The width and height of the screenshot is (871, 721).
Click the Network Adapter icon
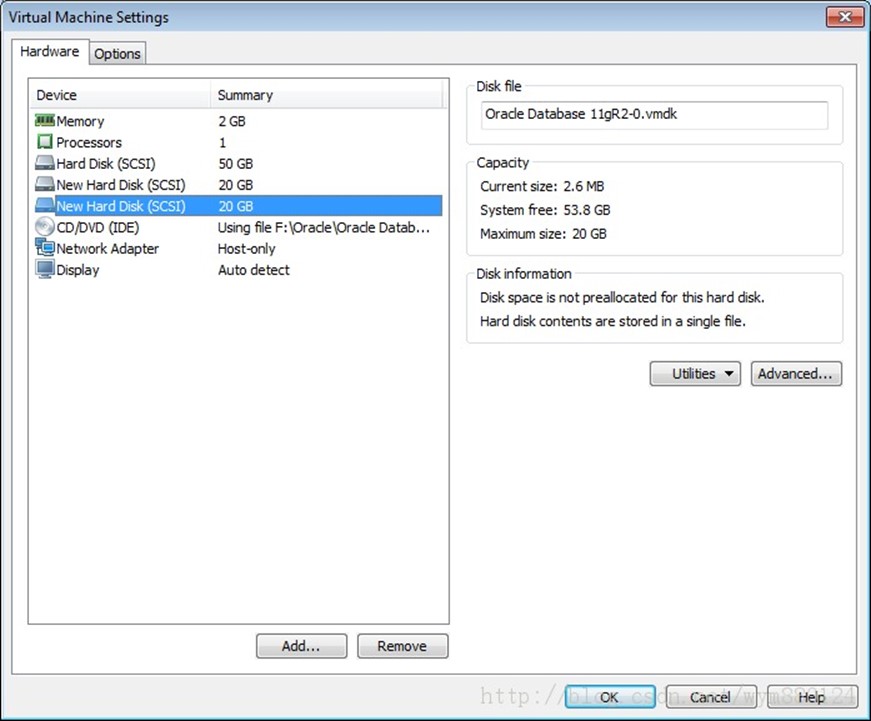pos(44,248)
